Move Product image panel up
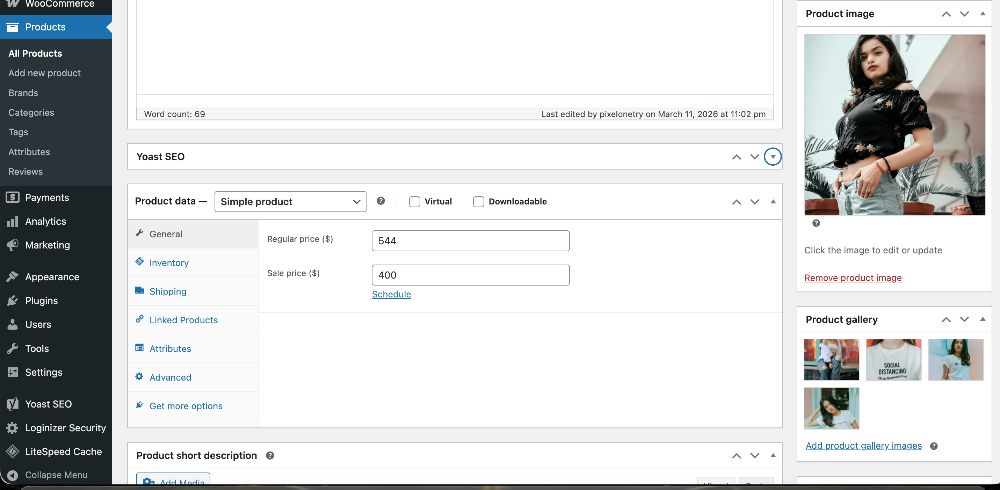Viewport: 1000px width, 490px height. (x=946, y=14)
